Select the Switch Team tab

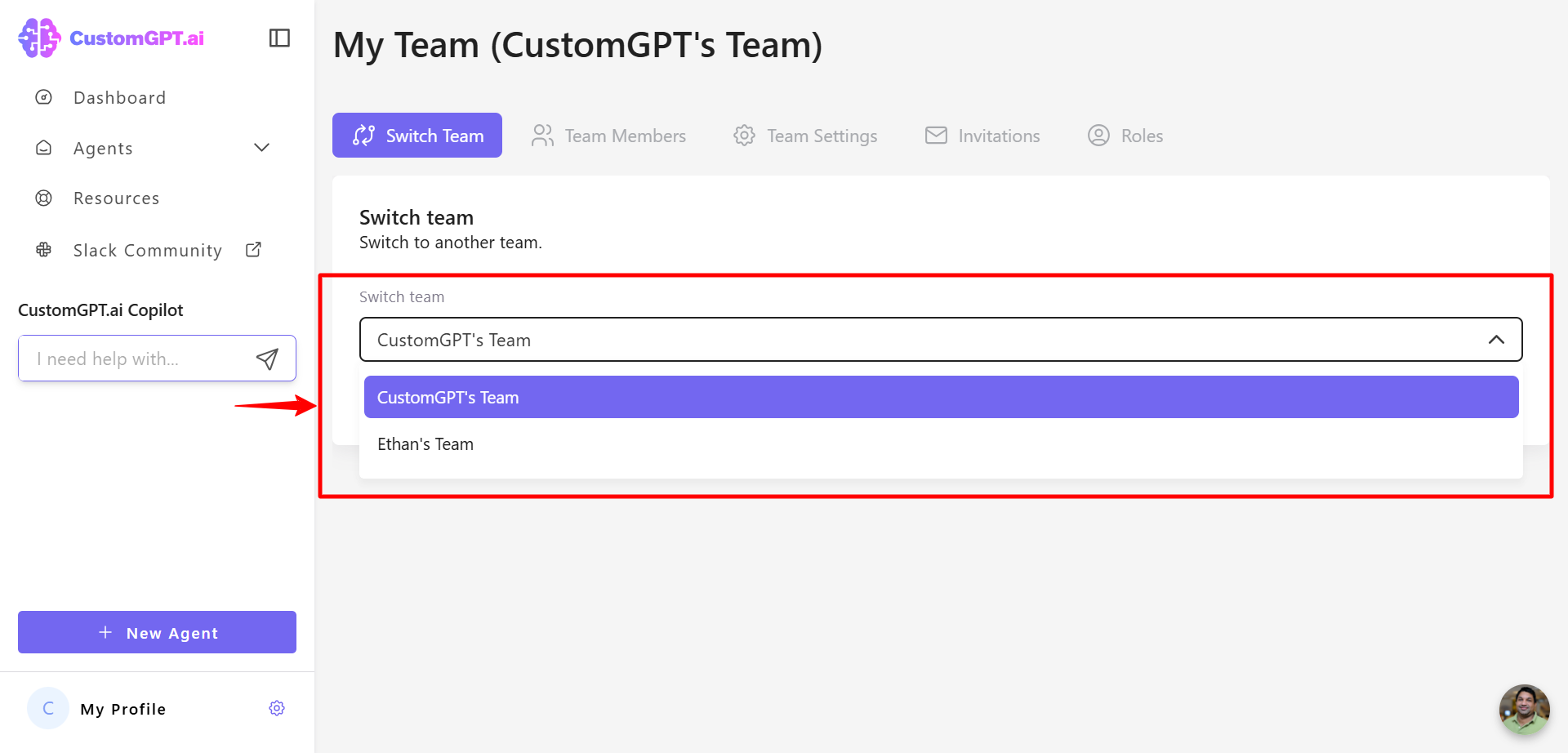pyautogui.click(x=417, y=136)
